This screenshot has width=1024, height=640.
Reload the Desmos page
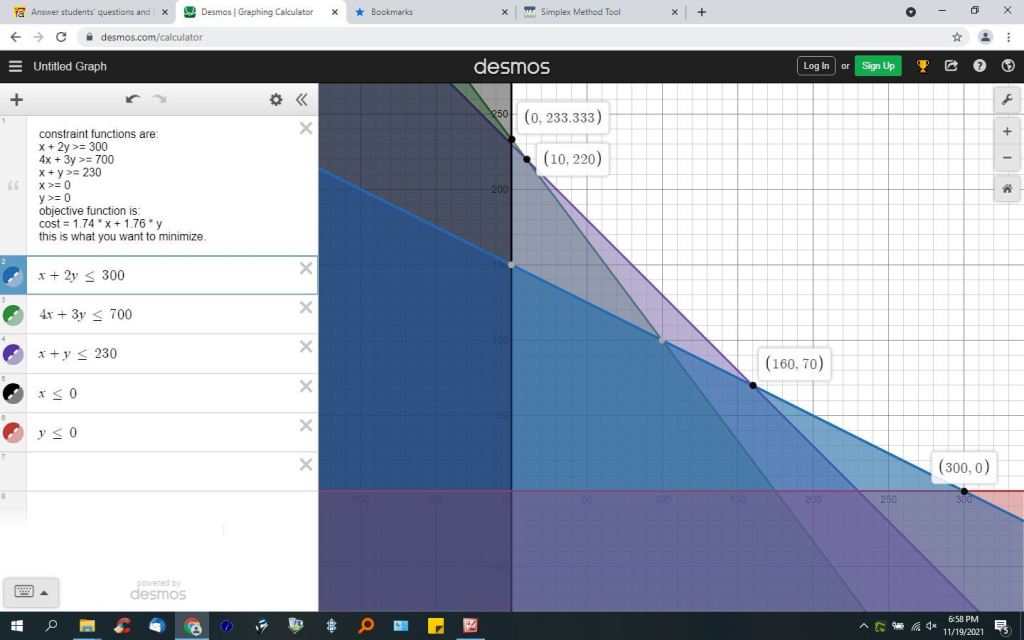point(61,37)
